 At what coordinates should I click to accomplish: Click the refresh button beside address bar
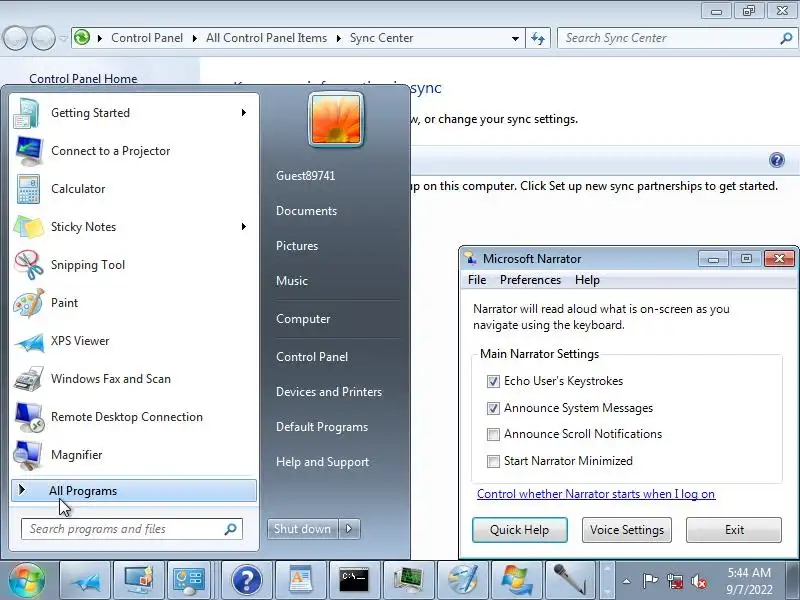[x=538, y=38]
